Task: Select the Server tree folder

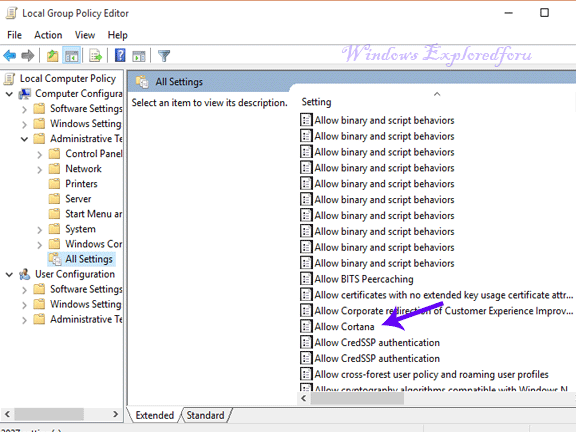Action: [78, 199]
